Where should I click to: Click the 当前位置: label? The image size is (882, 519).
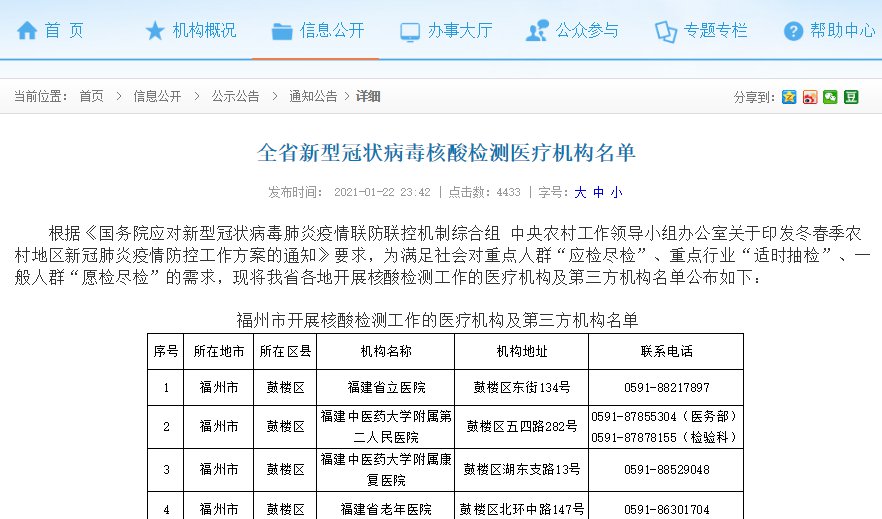point(40,97)
